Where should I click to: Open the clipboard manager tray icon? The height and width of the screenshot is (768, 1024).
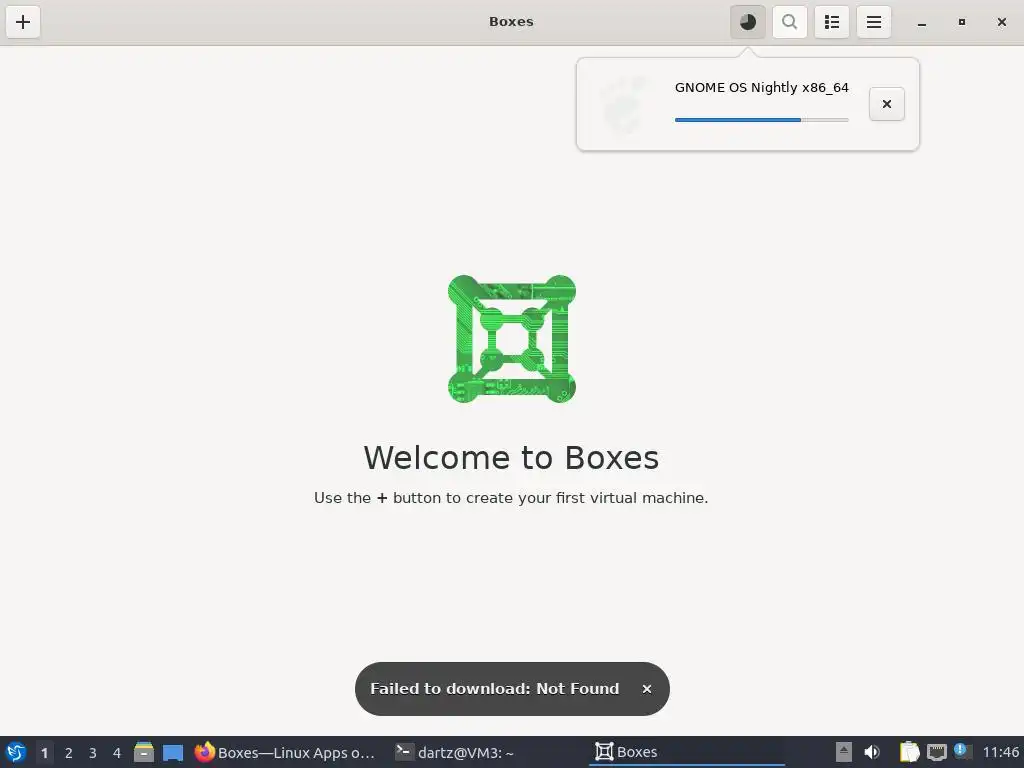pyautogui.click(x=909, y=752)
